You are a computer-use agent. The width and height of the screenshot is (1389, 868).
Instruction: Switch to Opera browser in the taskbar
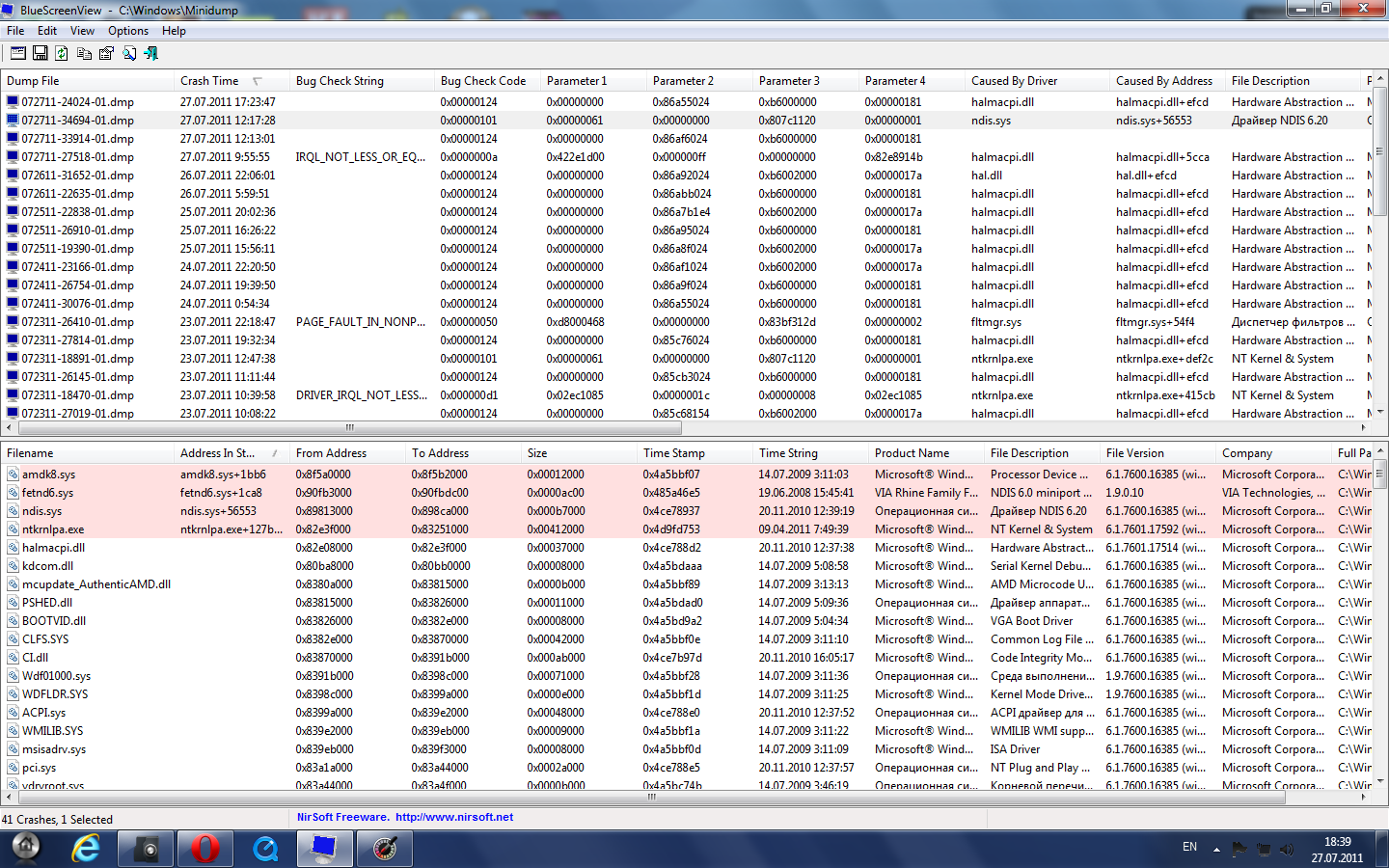(x=205, y=849)
